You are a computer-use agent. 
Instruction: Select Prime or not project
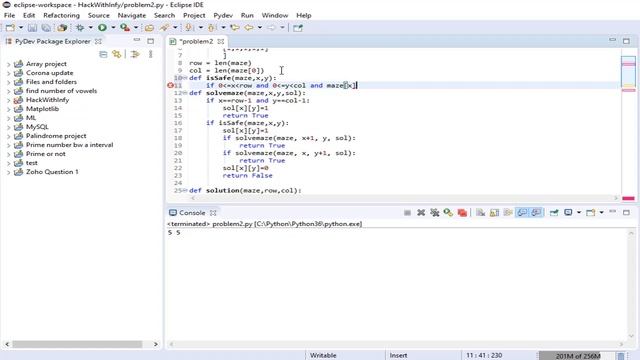[x=45, y=153]
